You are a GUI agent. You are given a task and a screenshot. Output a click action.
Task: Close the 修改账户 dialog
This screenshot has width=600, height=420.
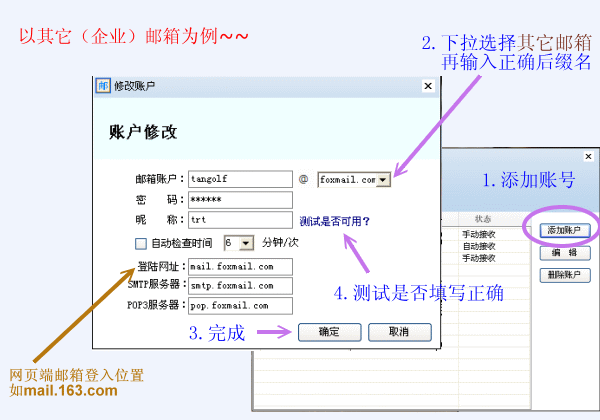point(428,86)
